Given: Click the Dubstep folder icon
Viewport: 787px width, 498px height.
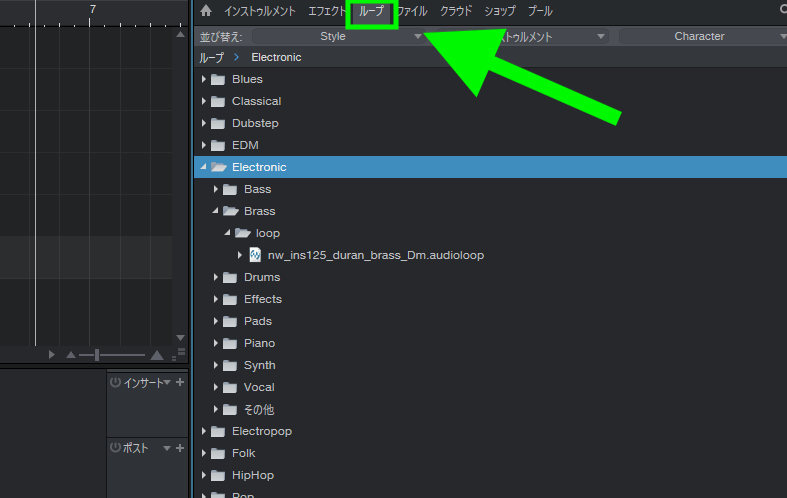Looking at the screenshot, I should [x=218, y=123].
